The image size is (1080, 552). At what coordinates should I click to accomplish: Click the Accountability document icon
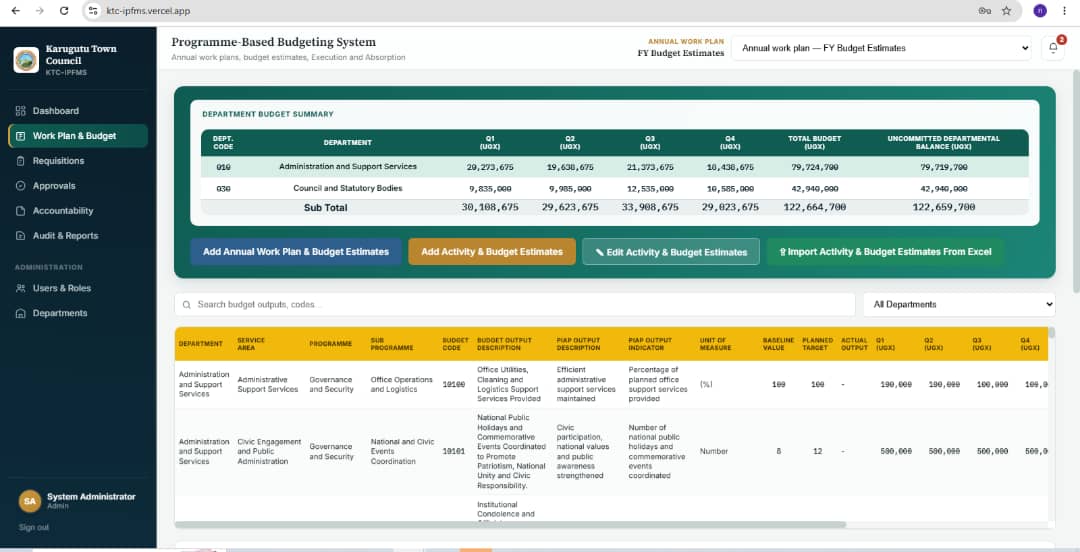point(20,211)
